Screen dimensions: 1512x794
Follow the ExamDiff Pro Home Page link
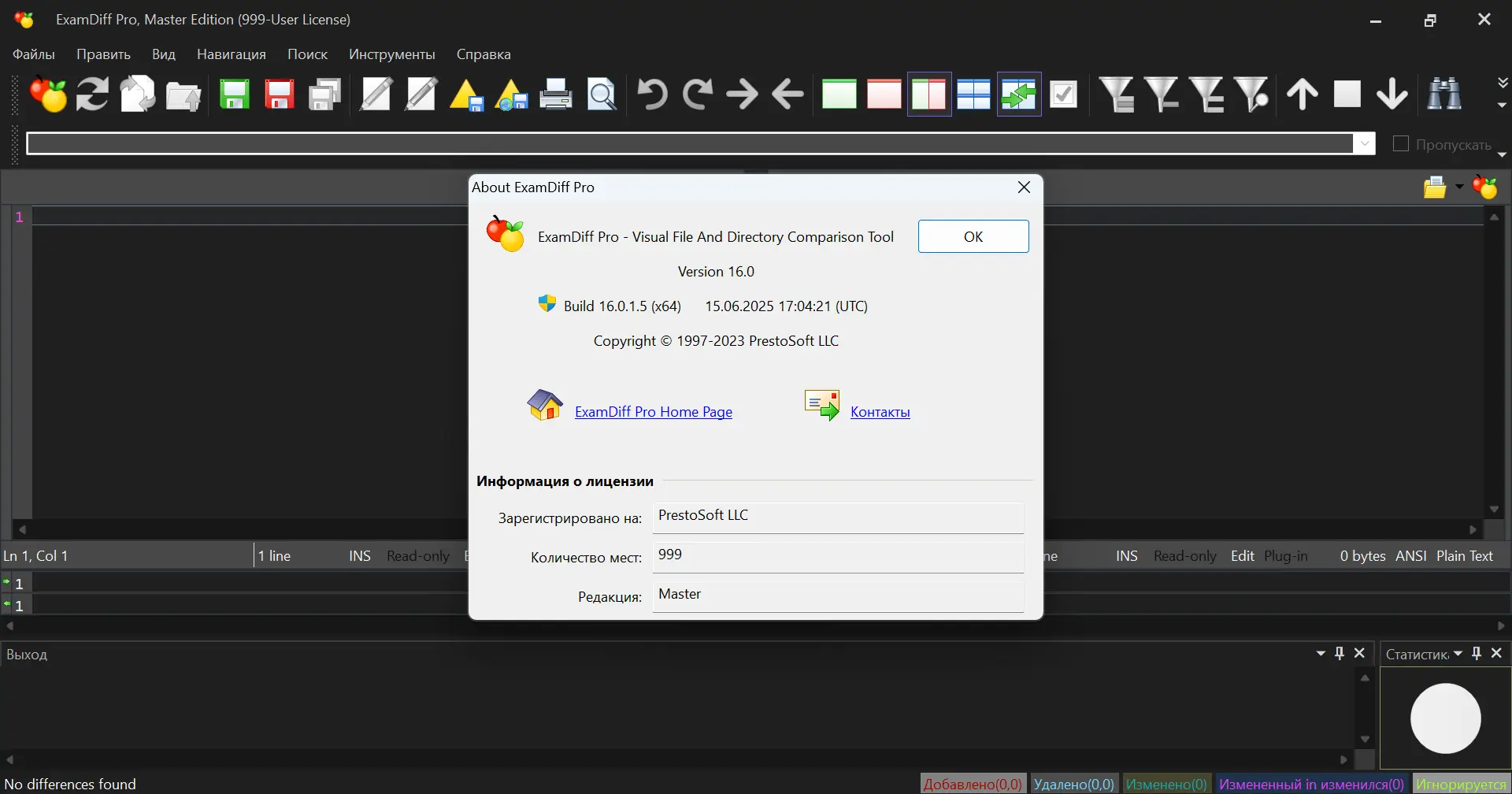654,411
